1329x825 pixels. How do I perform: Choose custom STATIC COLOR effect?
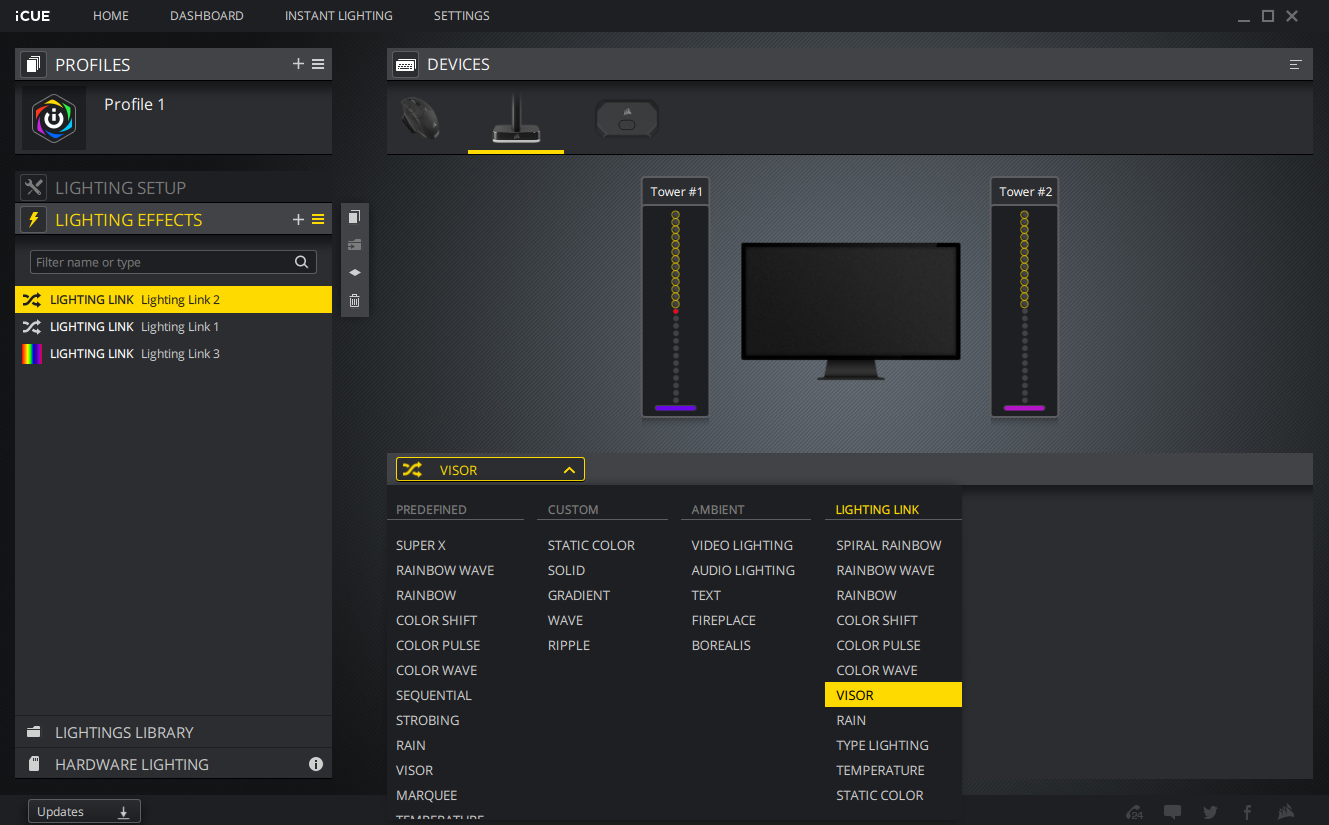(591, 545)
